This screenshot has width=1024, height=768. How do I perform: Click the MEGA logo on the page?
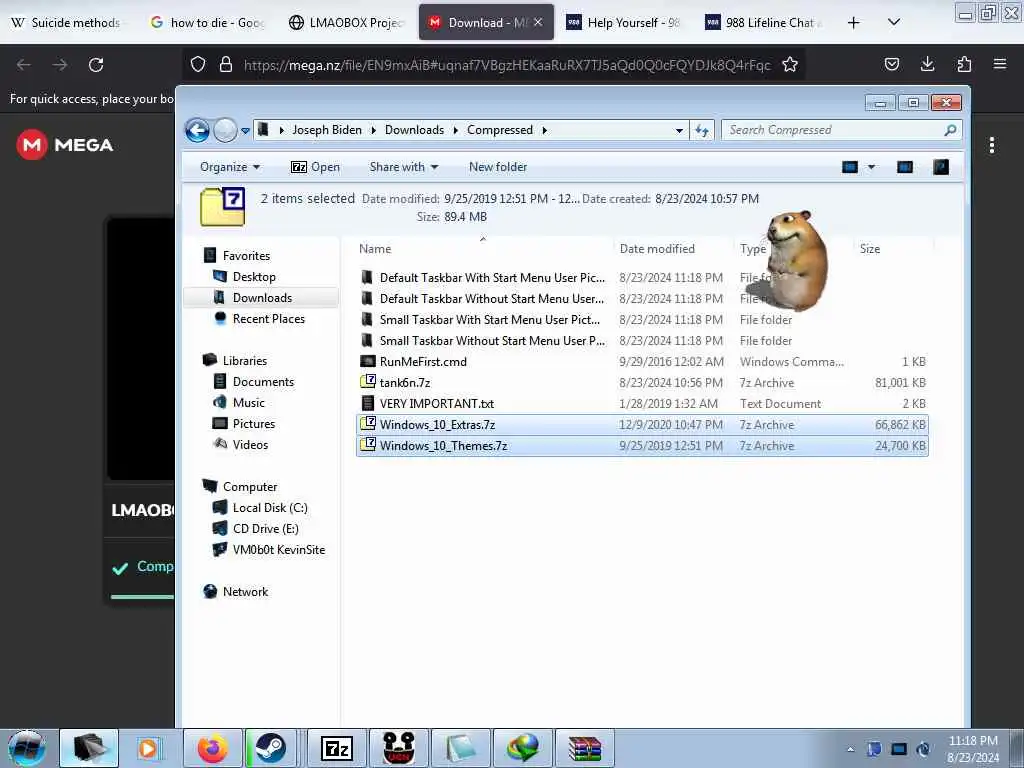(x=65, y=145)
